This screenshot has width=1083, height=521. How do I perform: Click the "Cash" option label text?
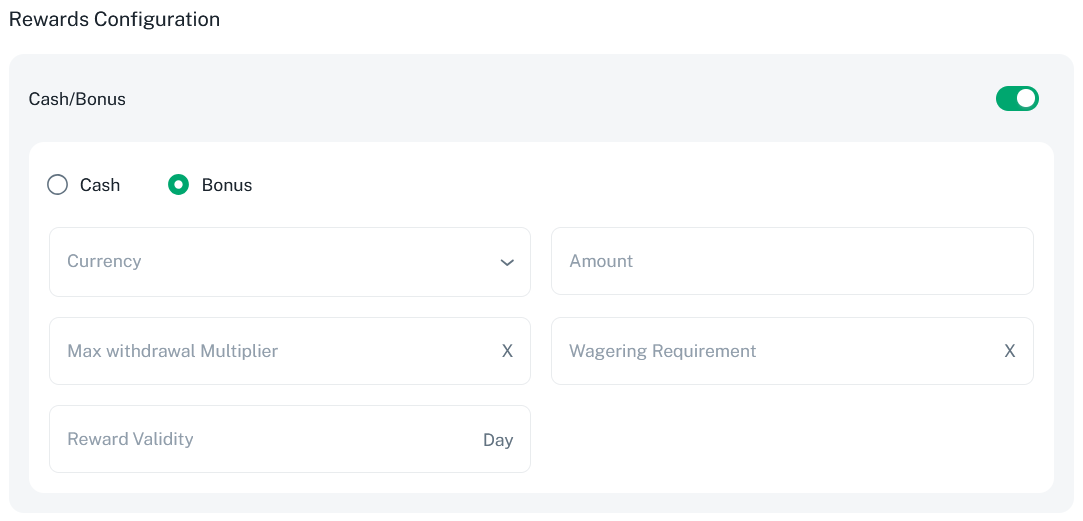tap(100, 185)
